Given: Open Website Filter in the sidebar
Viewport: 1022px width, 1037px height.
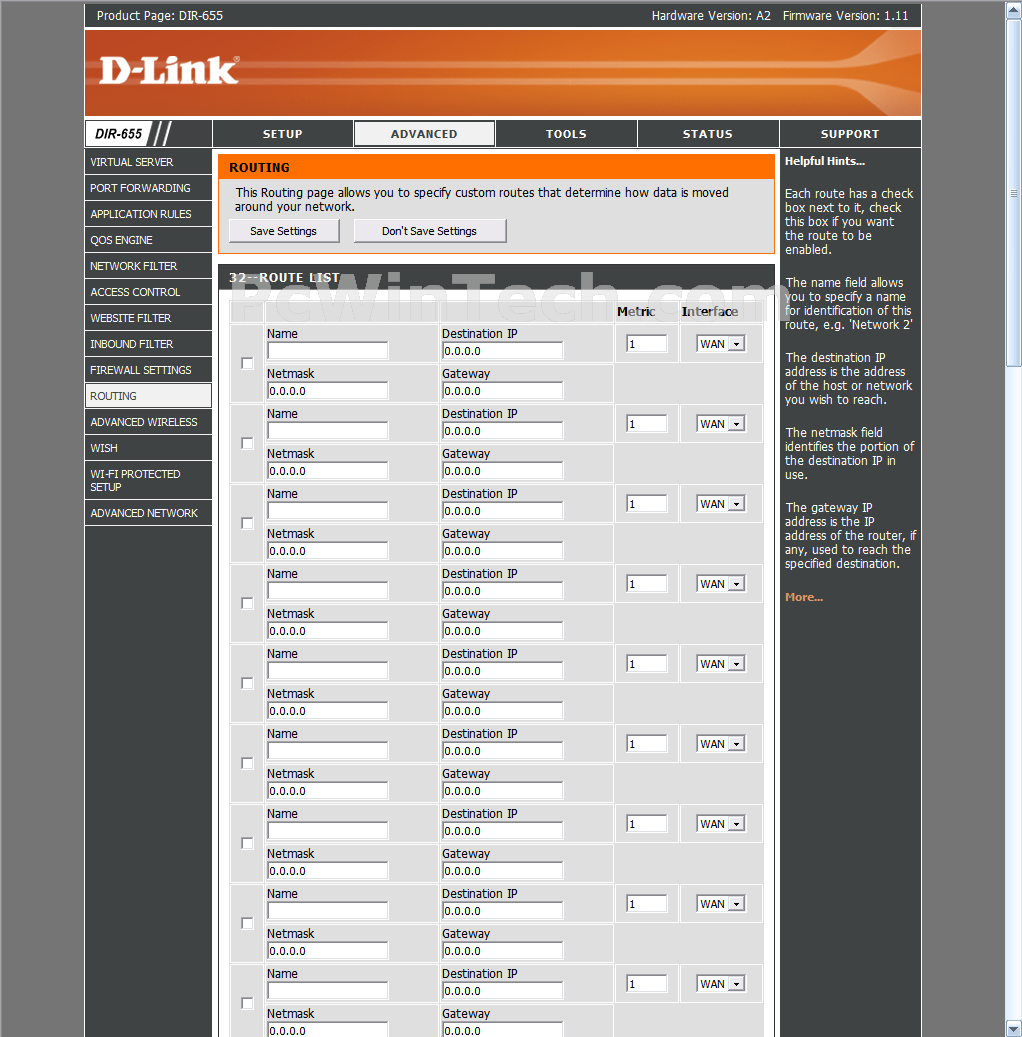Looking at the screenshot, I should tap(148, 318).
